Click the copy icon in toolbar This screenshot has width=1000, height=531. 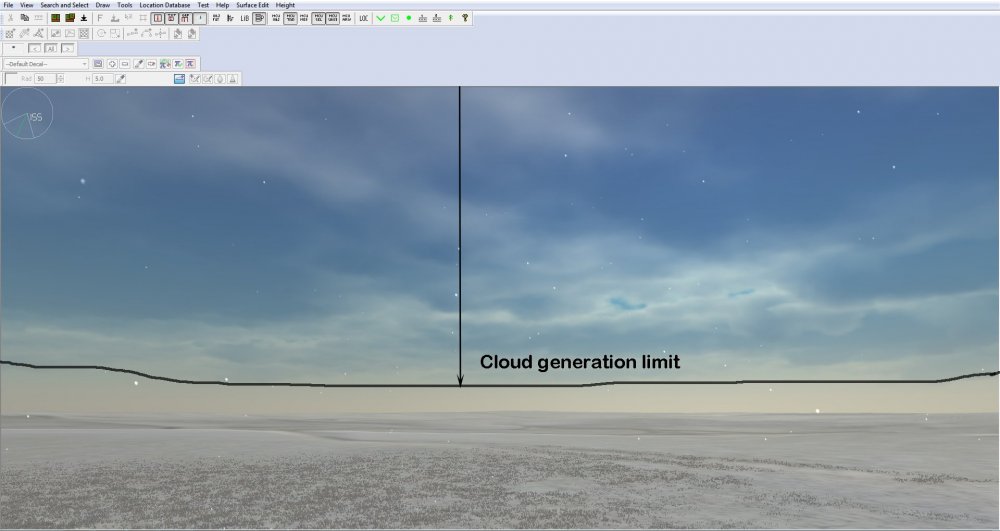24,18
